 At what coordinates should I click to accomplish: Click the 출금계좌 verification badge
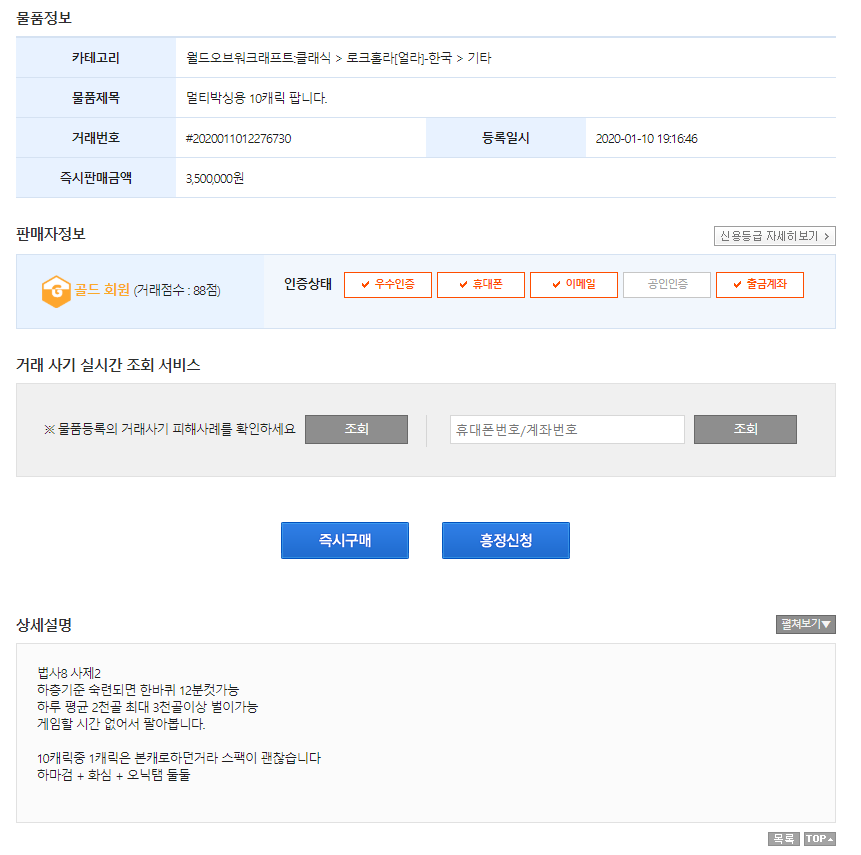759,285
